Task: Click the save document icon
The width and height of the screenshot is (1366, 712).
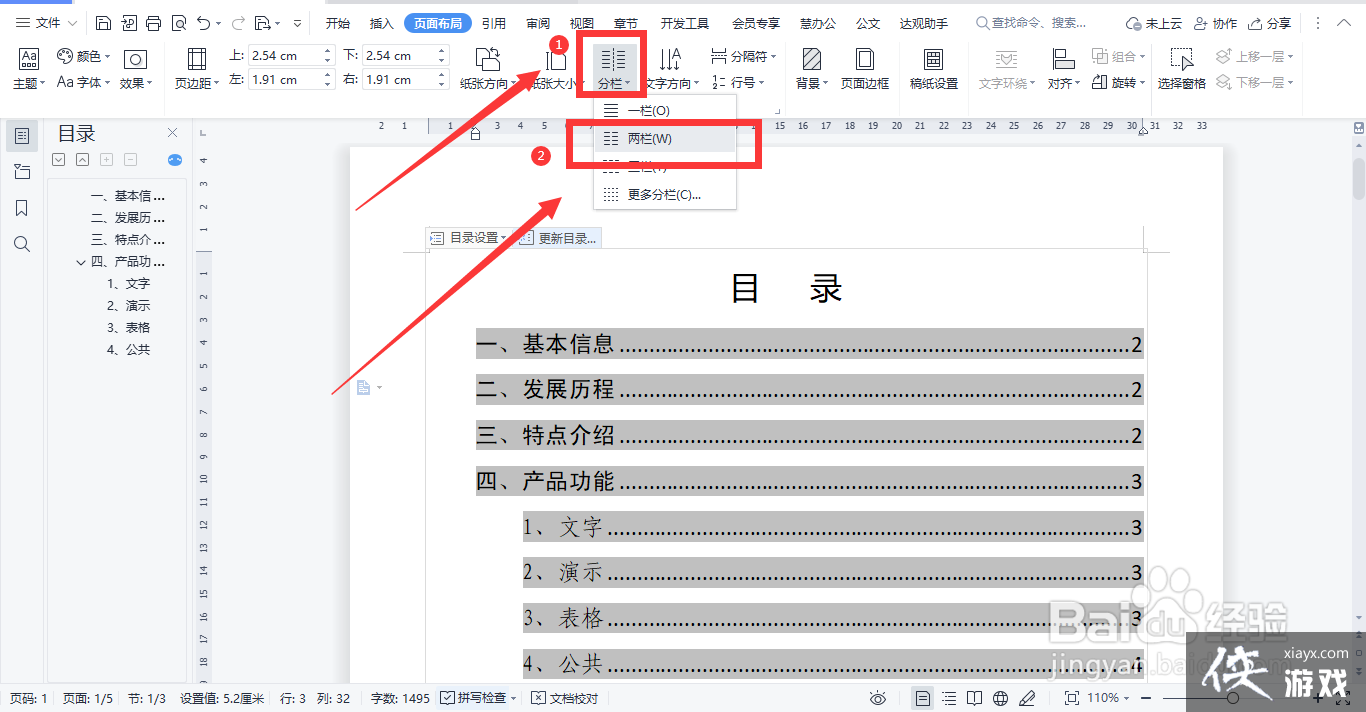Action: (x=104, y=23)
